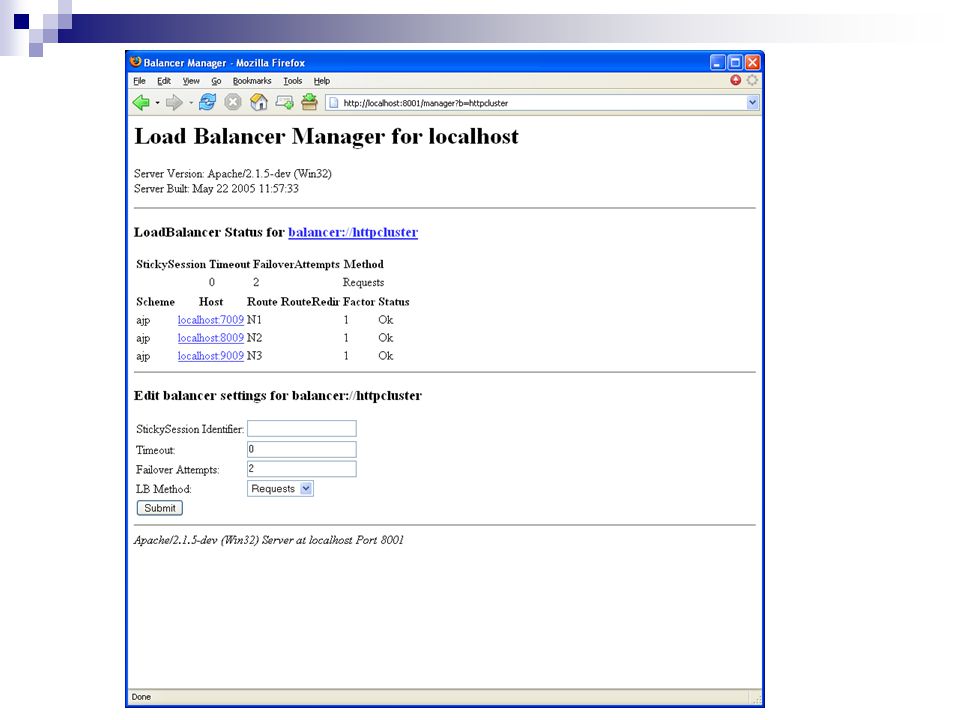This screenshot has height=720, width=960.
Task: Click the grey Forward arrow button
Action: (174, 103)
